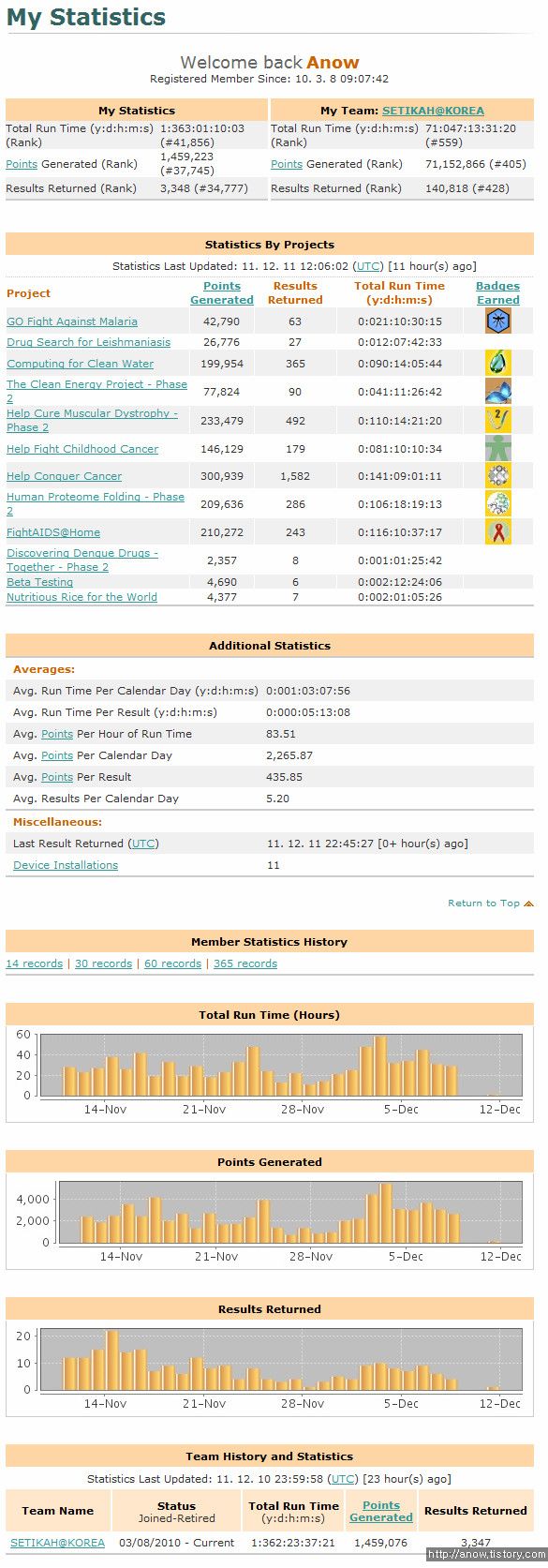Open Beta Testing project link
The image size is (548, 1568).
(39, 582)
